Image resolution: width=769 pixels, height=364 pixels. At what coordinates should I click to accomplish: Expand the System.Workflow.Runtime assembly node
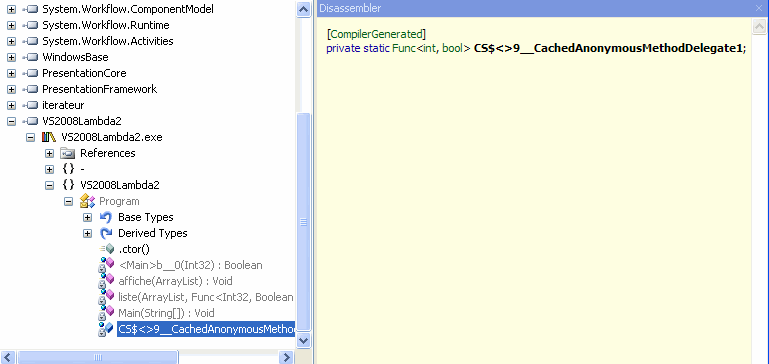11,25
